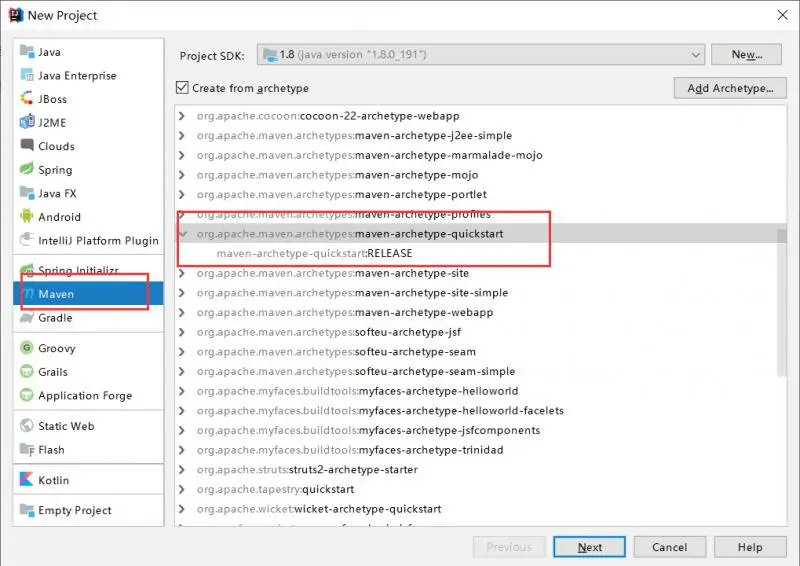
Task: Click the IntelliJ logo in title bar
Action: pyautogui.click(x=16, y=15)
